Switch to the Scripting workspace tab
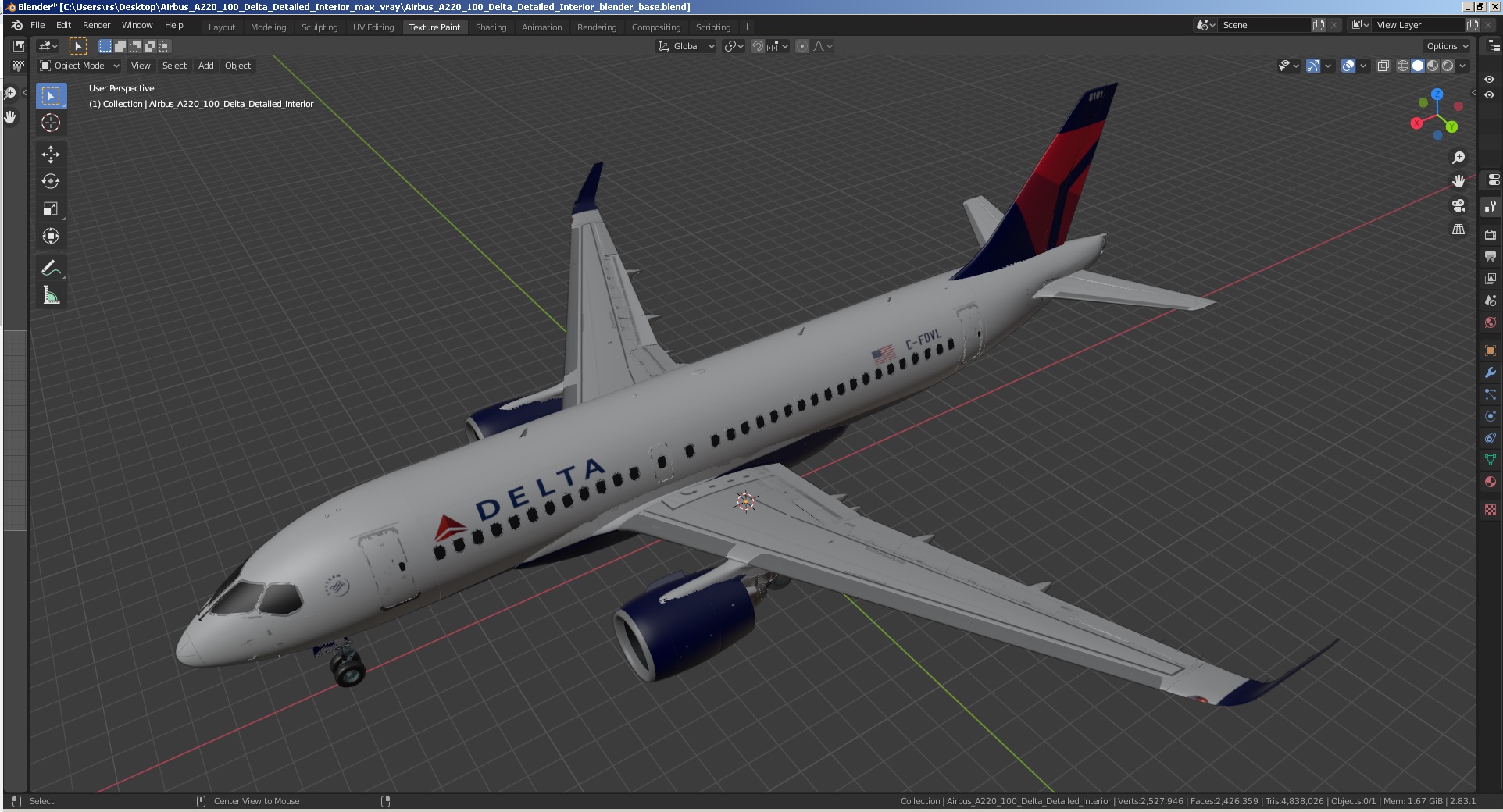This screenshot has height=812, width=1503. click(713, 27)
